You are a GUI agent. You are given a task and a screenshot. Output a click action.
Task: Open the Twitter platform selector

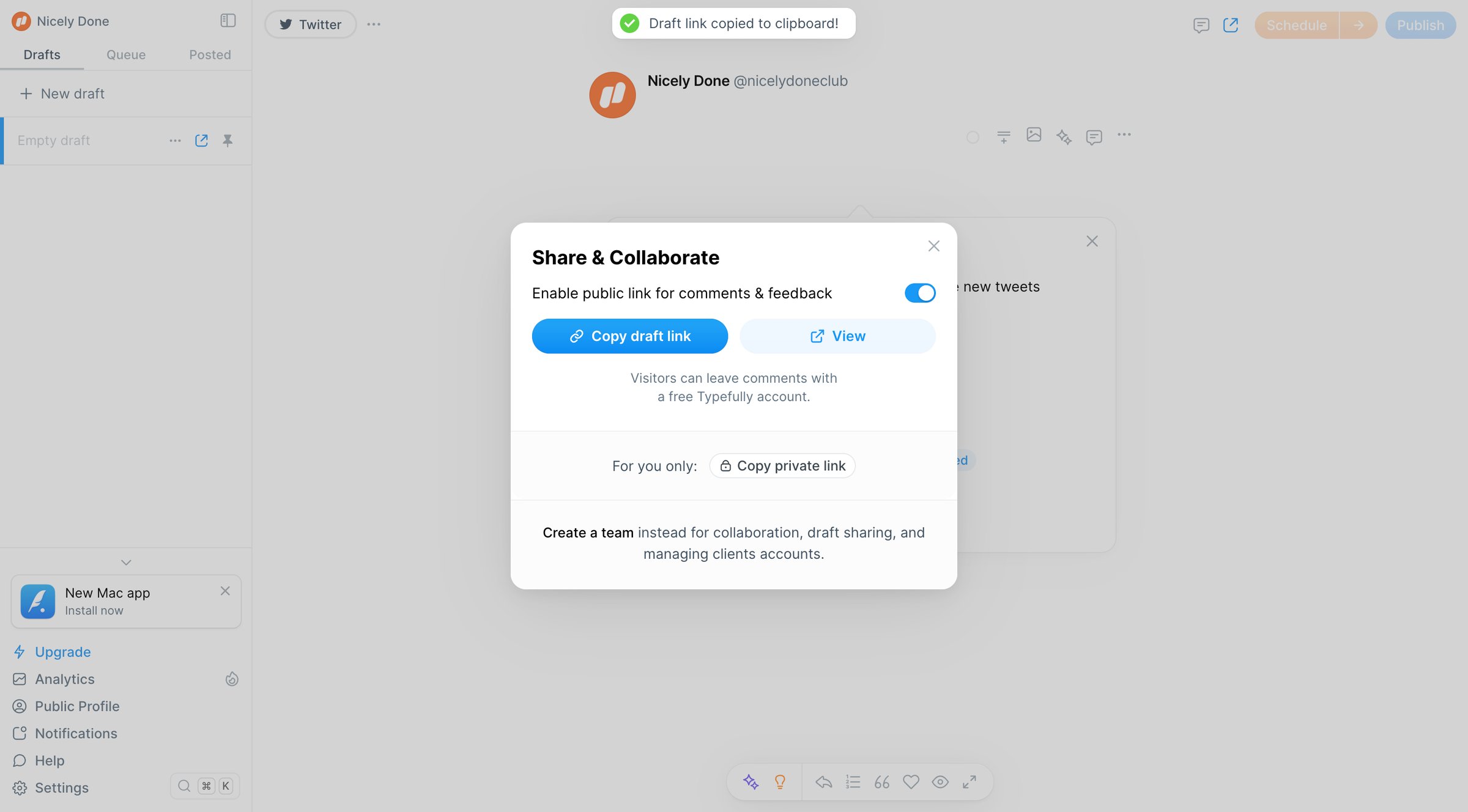click(311, 24)
